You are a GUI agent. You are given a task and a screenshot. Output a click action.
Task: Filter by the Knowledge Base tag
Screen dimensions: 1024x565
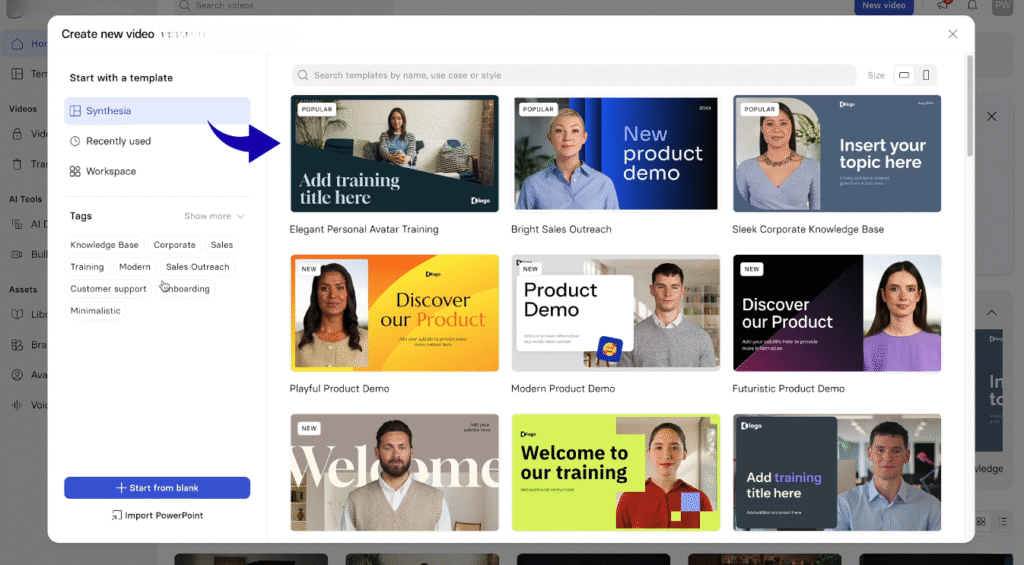tap(104, 245)
